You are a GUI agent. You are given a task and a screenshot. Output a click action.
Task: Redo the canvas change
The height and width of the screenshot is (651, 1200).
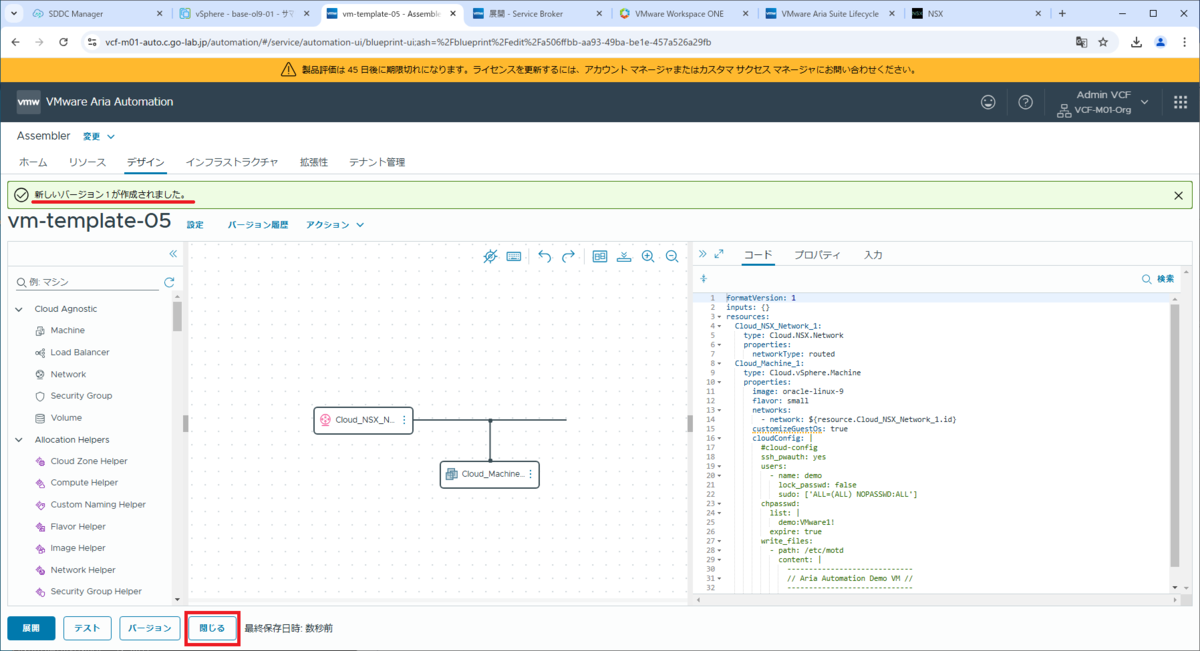tap(568, 257)
